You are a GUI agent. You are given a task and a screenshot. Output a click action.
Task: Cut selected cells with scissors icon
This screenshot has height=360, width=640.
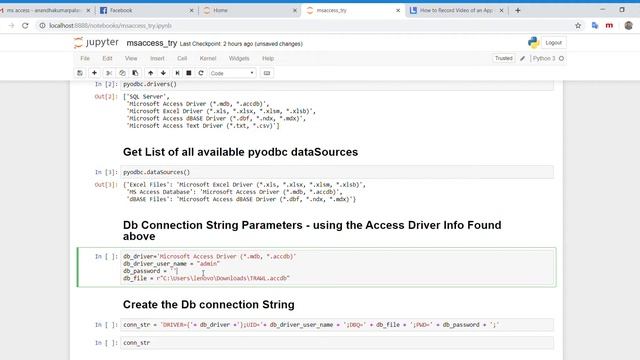109,73
